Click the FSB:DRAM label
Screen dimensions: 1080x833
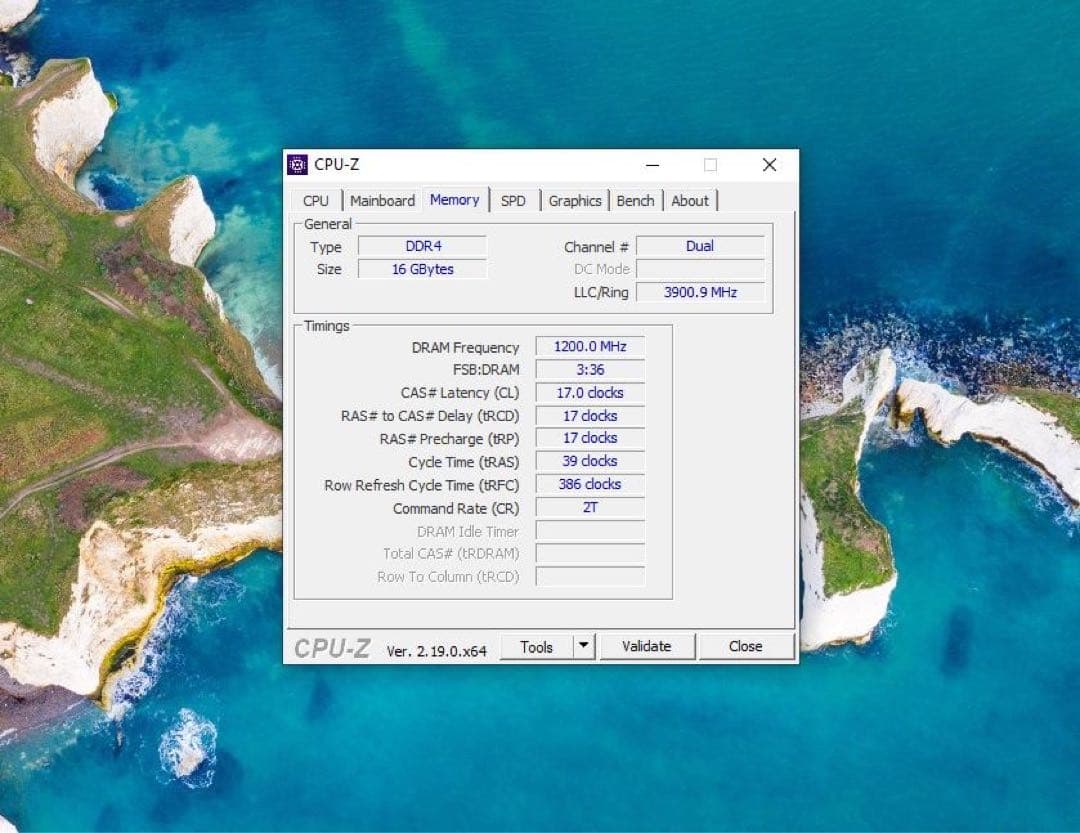[x=486, y=370]
